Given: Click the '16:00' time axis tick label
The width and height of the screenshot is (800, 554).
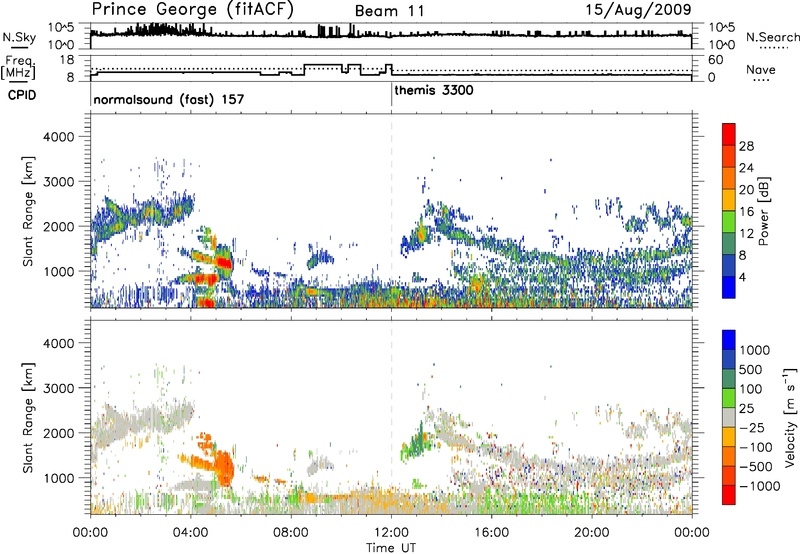Looking at the screenshot, I should pyautogui.click(x=491, y=533).
